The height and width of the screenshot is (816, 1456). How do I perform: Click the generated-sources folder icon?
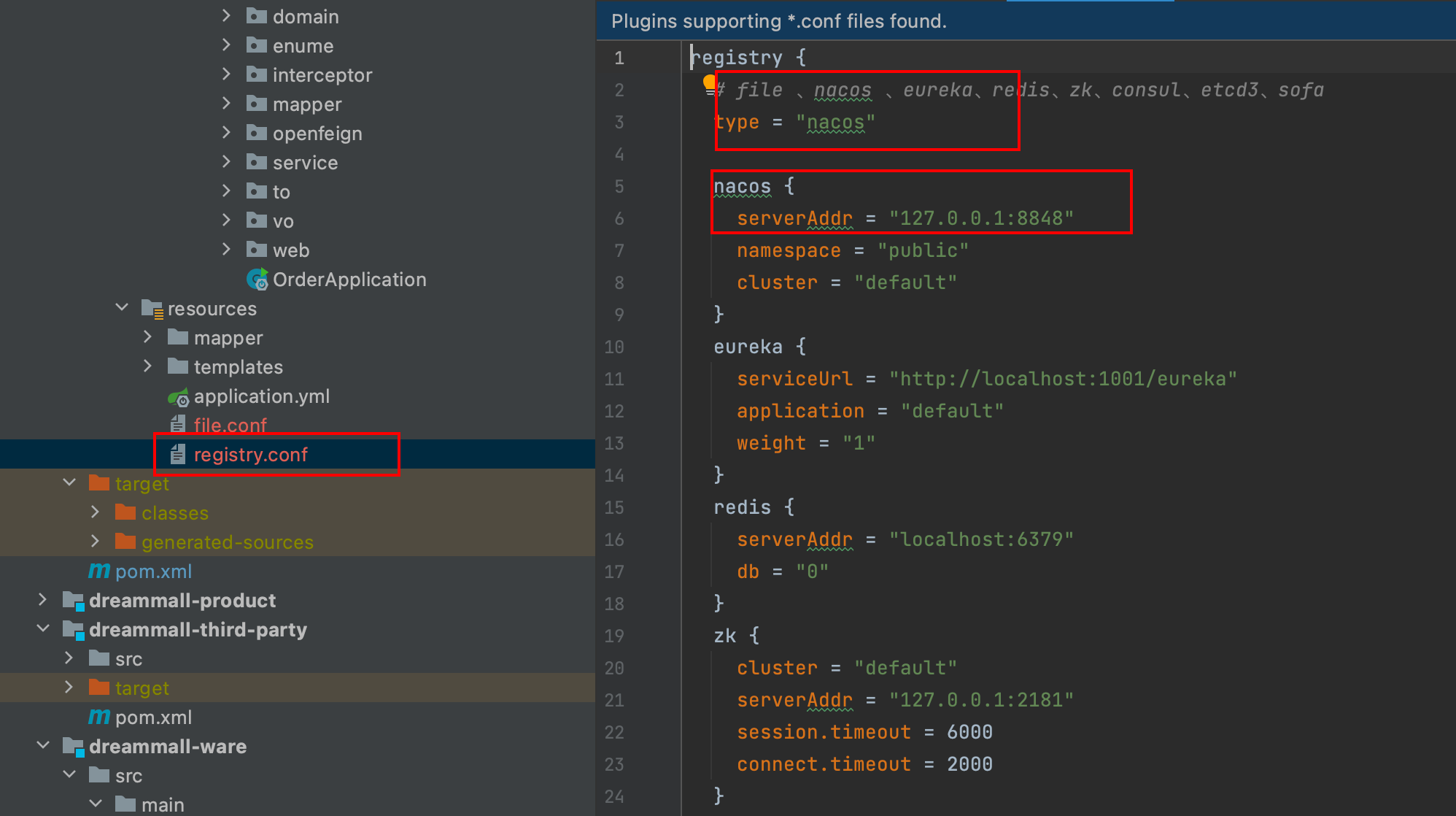click(x=125, y=542)
